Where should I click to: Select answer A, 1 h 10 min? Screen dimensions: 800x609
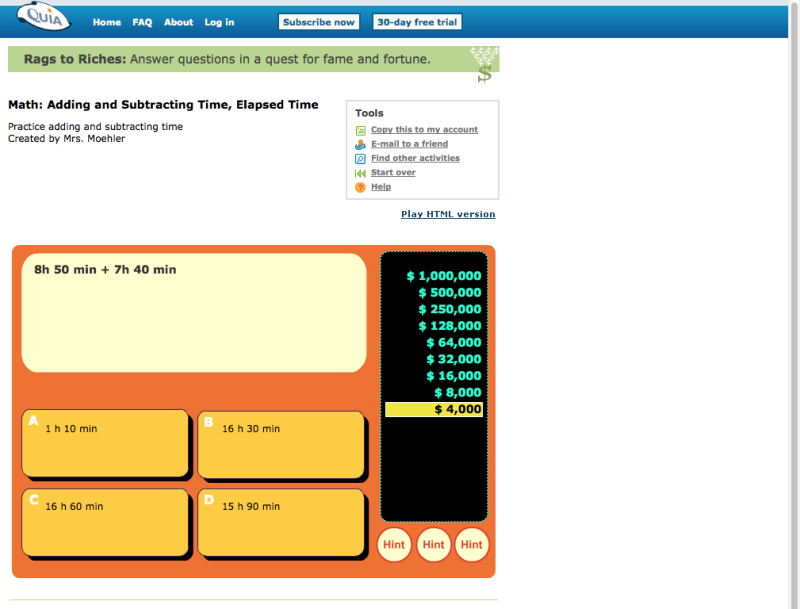[105, 443]
